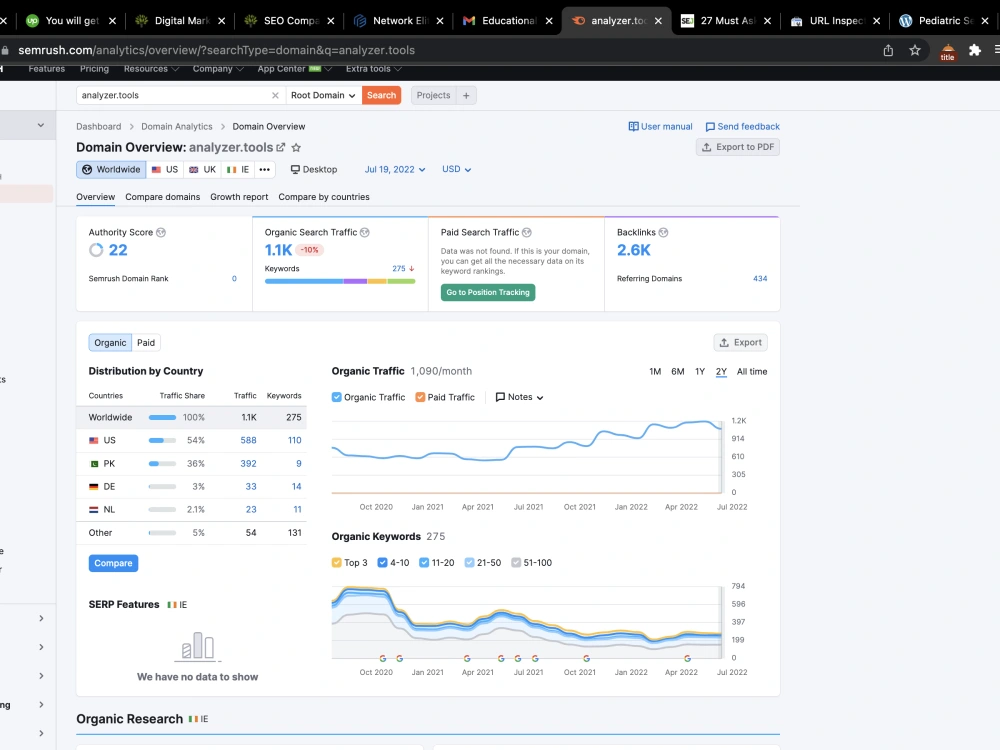Select the UK flag database
Screen dimensions: 1000x750
203,170
